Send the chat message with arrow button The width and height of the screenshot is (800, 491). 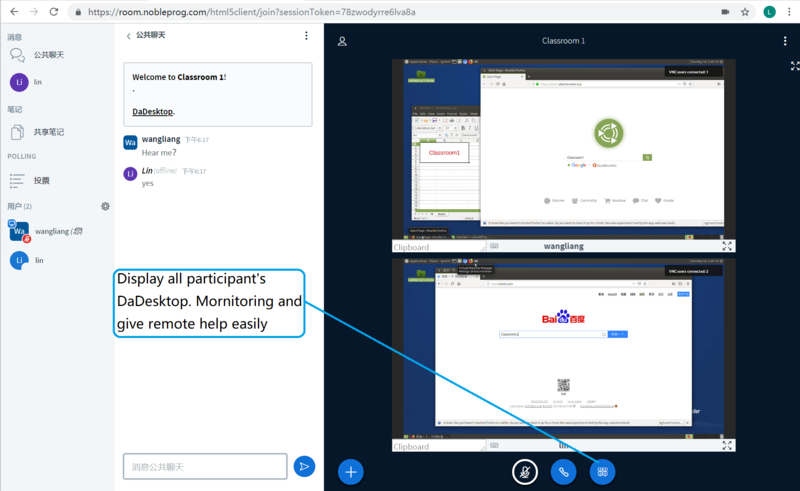coord(304,466)
